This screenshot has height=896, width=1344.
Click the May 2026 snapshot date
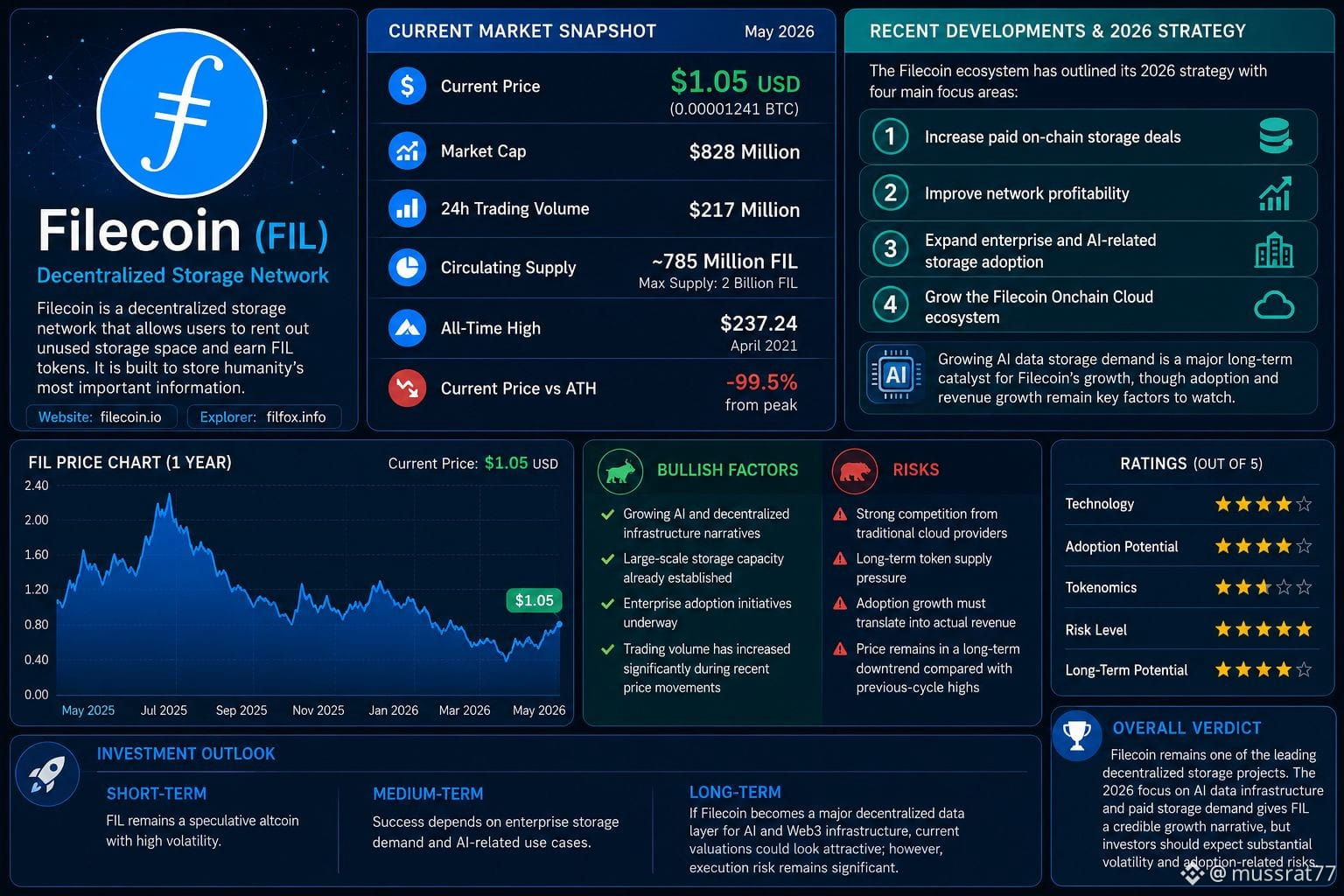[779, 31]
